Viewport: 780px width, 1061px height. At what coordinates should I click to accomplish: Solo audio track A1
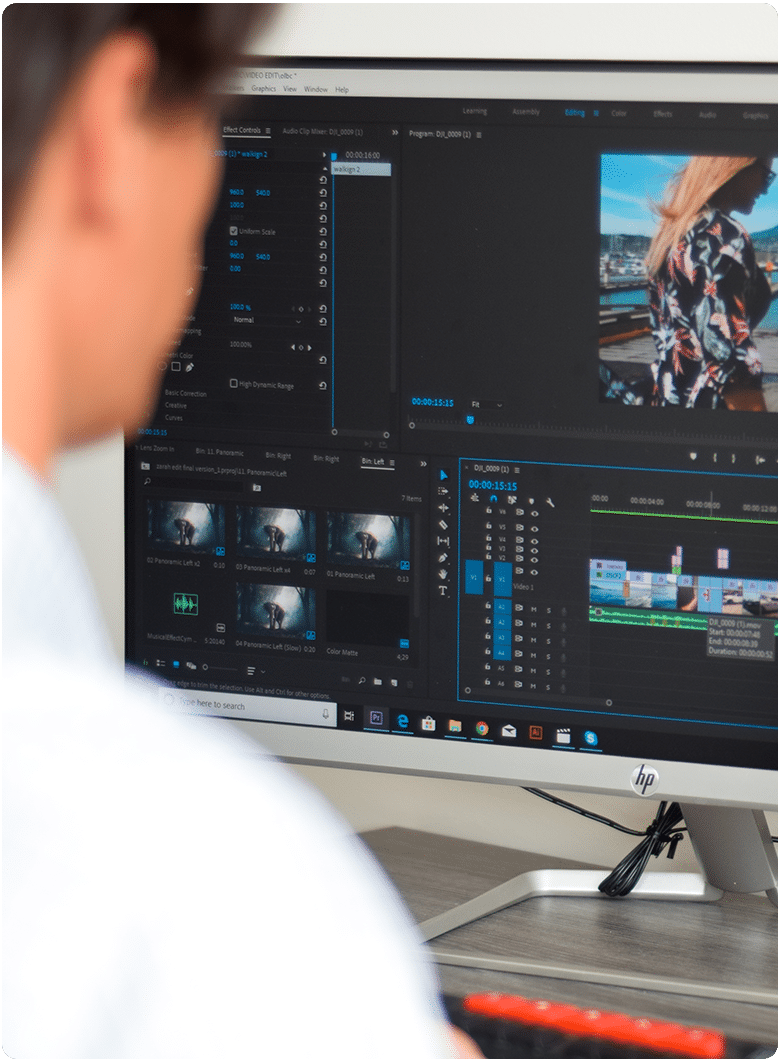[x=549, y=611]
